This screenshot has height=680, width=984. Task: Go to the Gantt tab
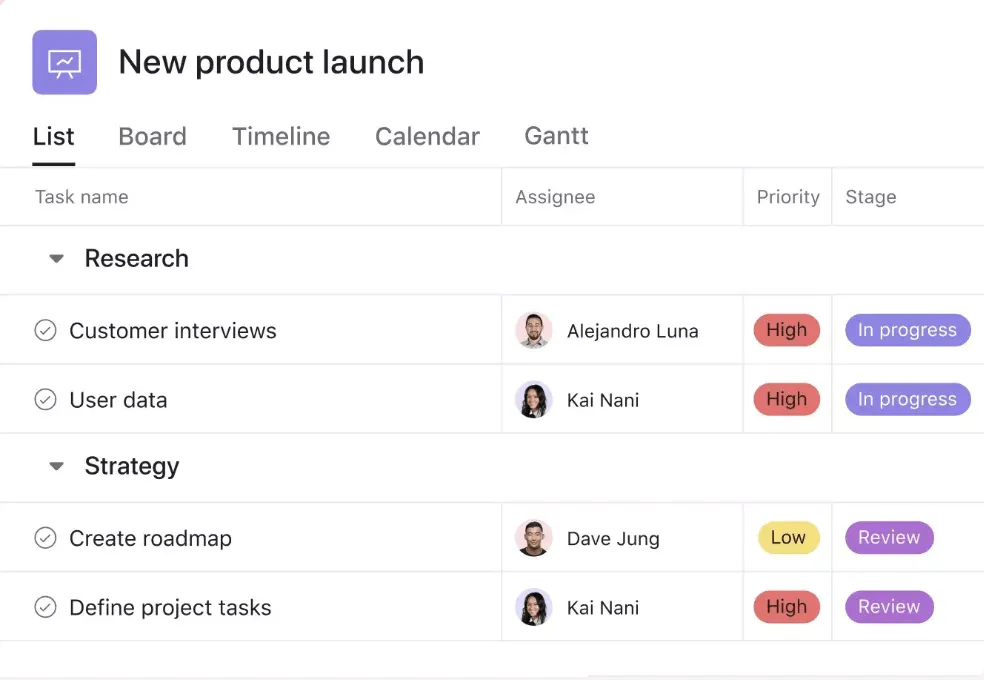(x=557, y=136)
